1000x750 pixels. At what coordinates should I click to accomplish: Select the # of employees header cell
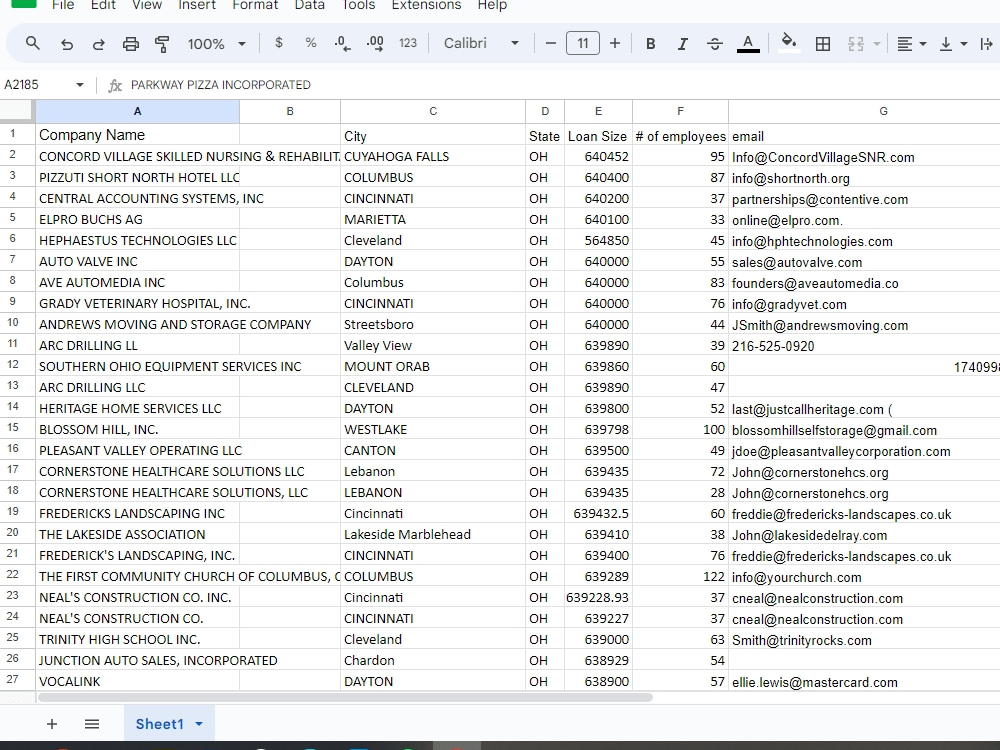(680, 135)
